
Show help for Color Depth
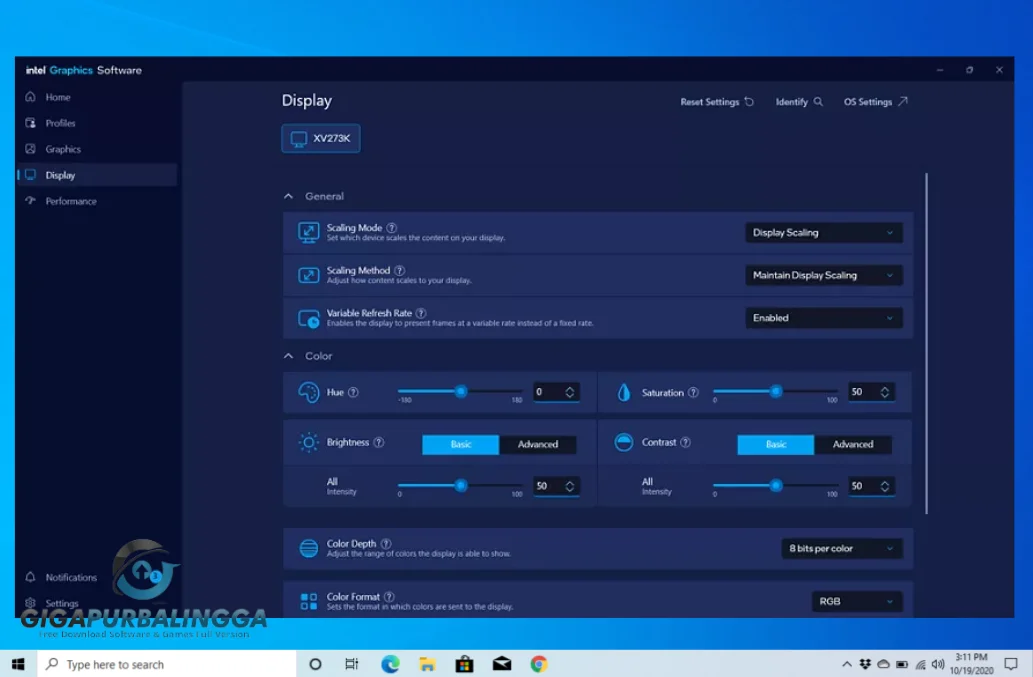coord(386,544)
